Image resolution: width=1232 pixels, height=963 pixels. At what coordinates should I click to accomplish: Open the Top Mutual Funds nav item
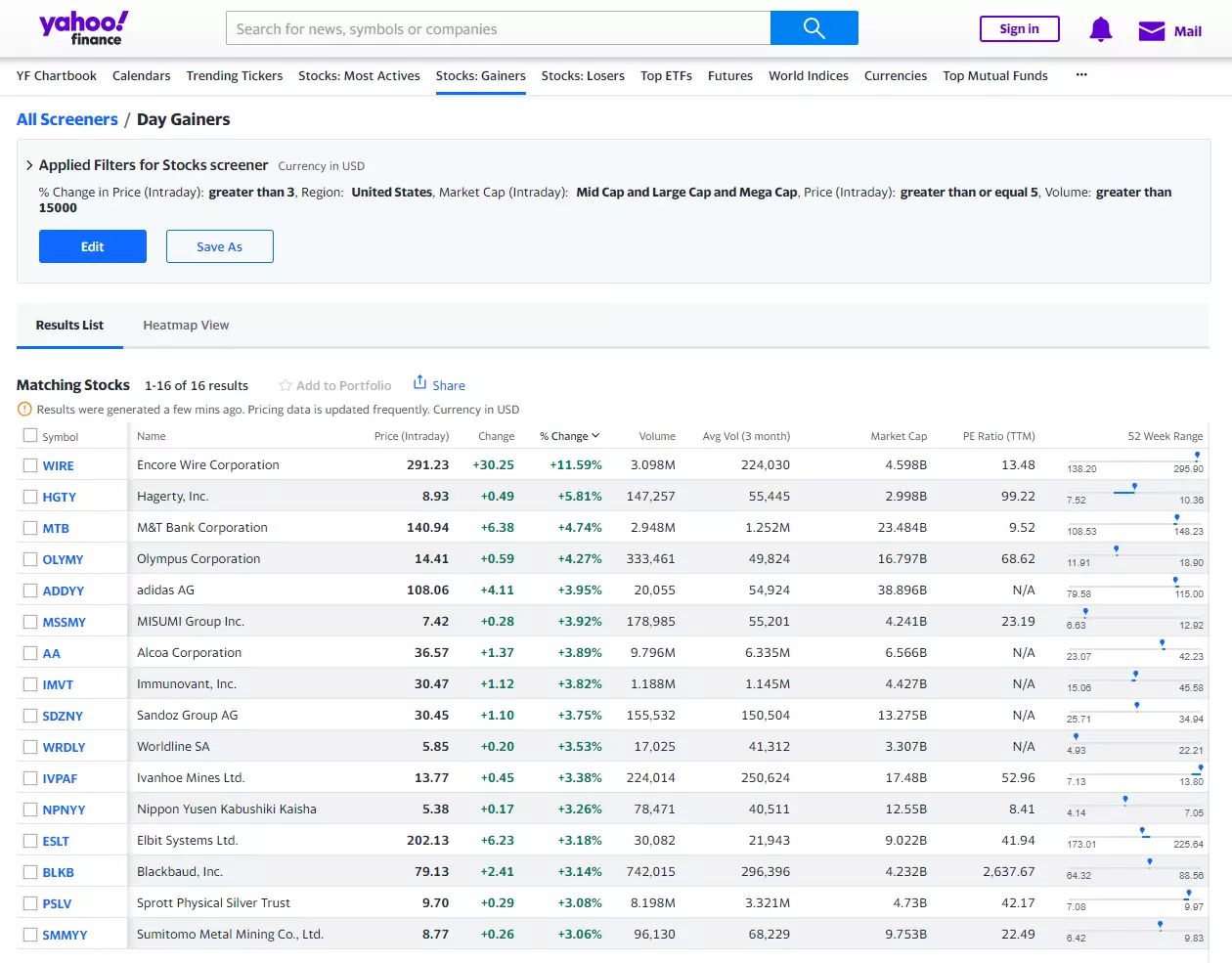click(995, 75)
